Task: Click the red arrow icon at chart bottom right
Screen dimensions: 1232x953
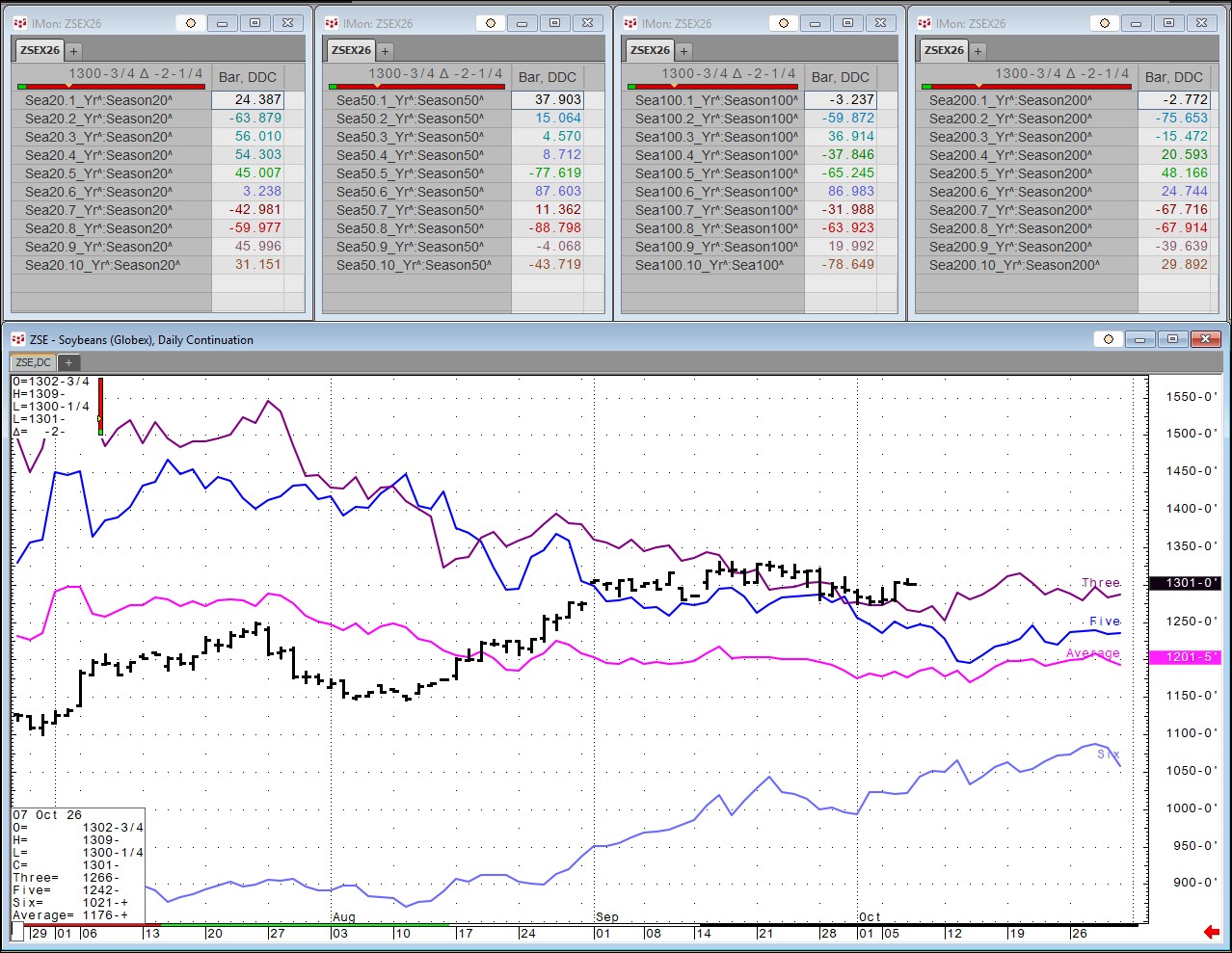Action: pyautogui.click(x=1212, y=932)
